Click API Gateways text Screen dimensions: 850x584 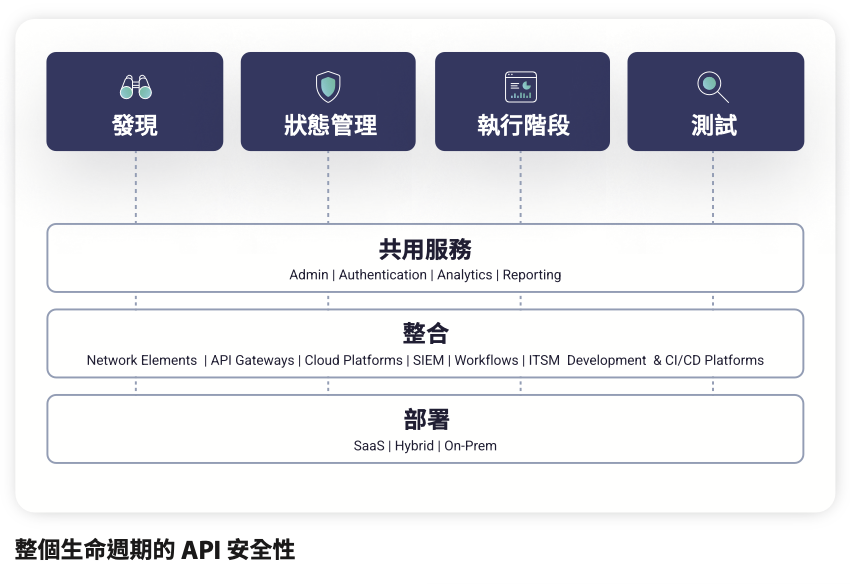252,360
